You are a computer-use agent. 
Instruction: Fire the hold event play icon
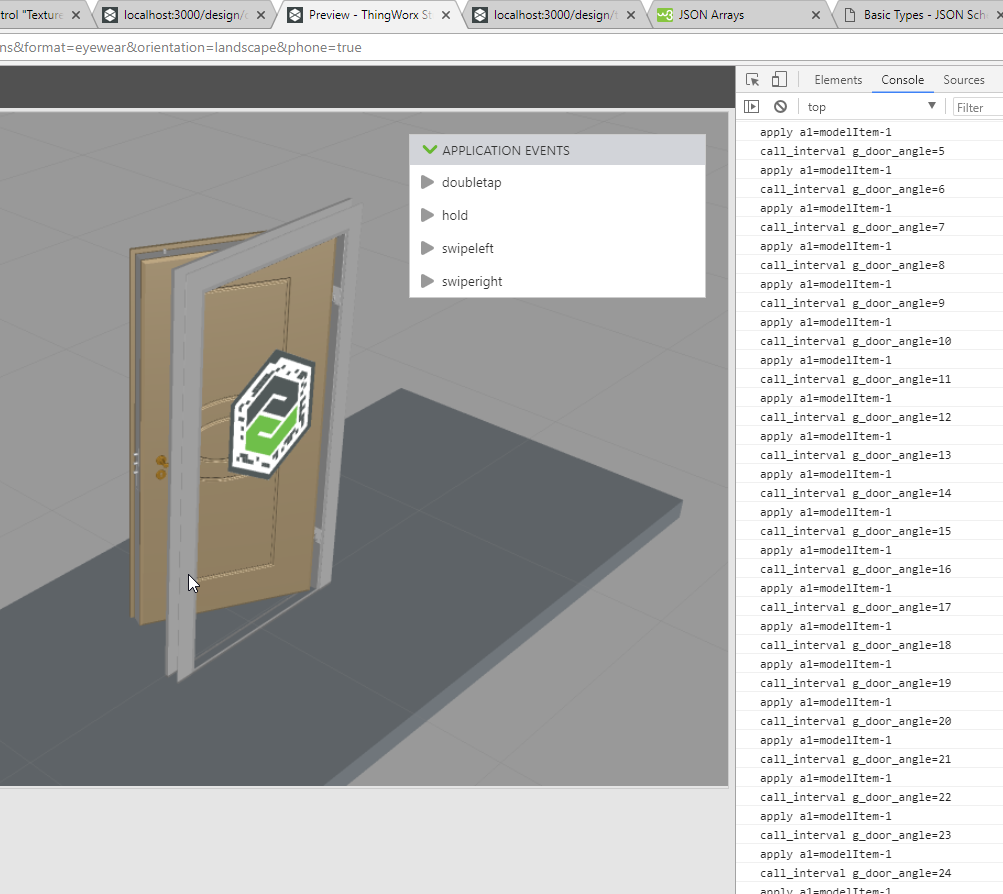[x=428, y=215]
